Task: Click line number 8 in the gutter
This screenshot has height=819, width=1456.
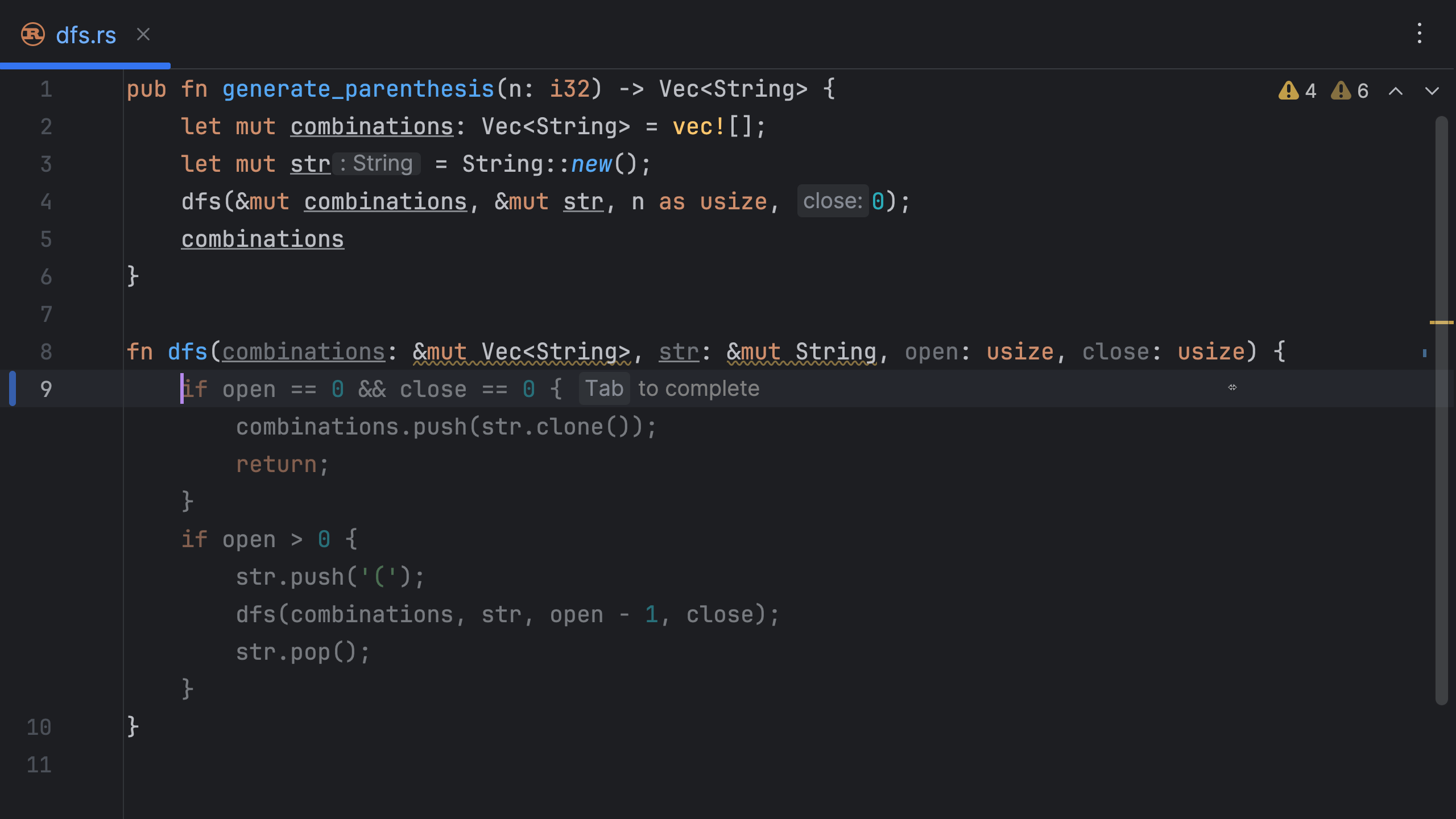Action: (46, 351)
